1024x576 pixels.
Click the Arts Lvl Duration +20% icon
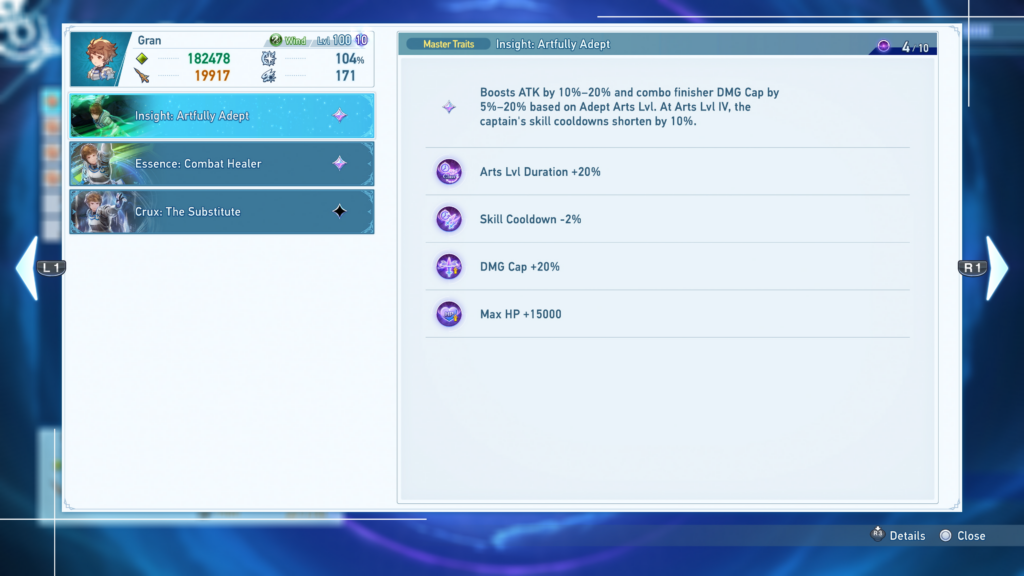coord(449,172)
